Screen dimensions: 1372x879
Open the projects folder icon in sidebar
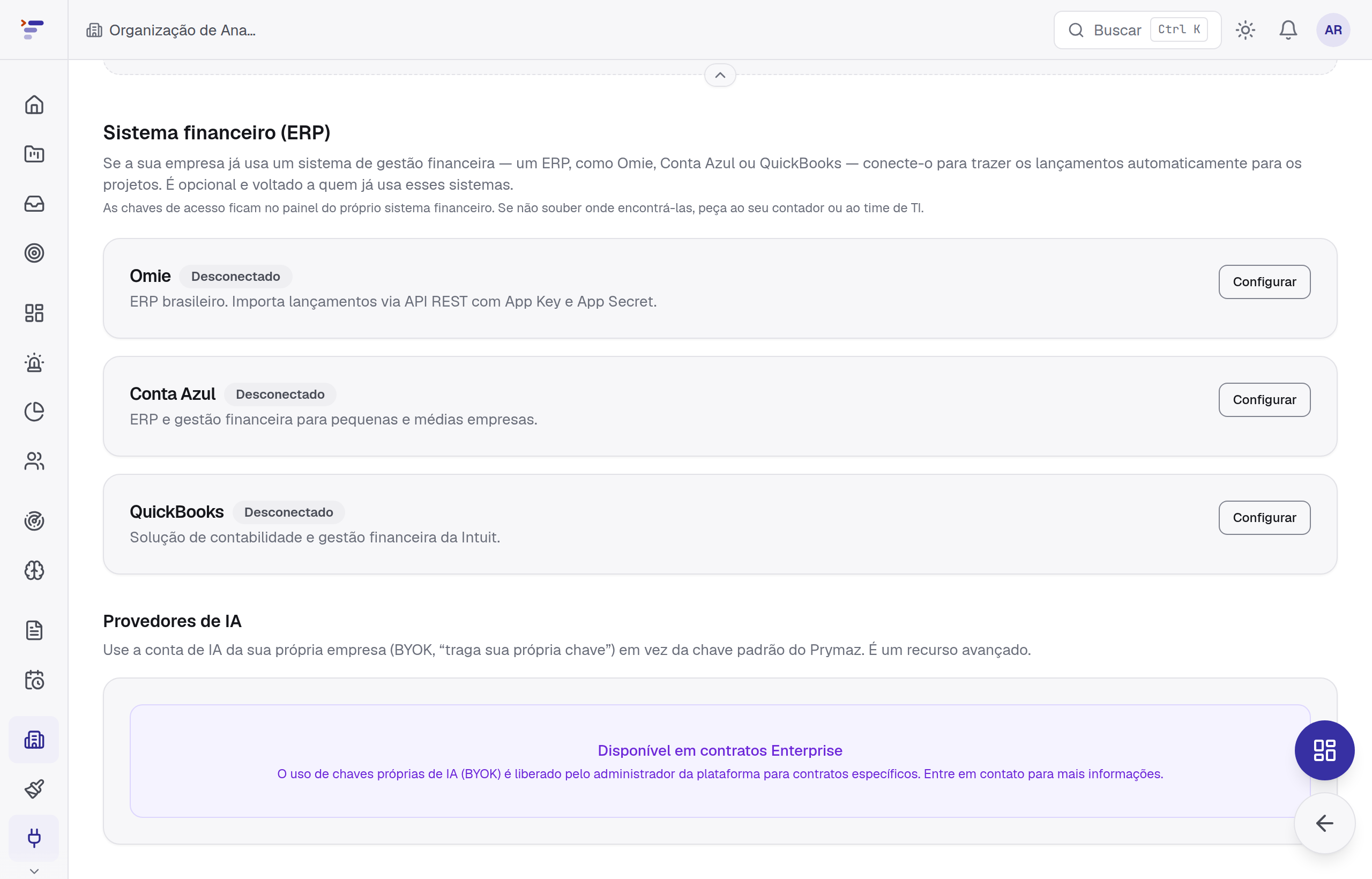[x=34, y=154]
